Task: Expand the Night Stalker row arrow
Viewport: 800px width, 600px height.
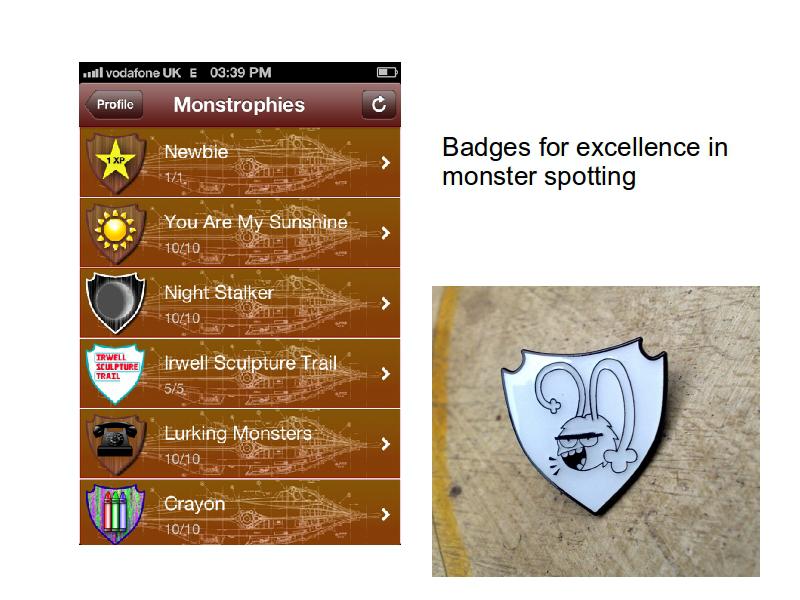Action: point(386,304)
